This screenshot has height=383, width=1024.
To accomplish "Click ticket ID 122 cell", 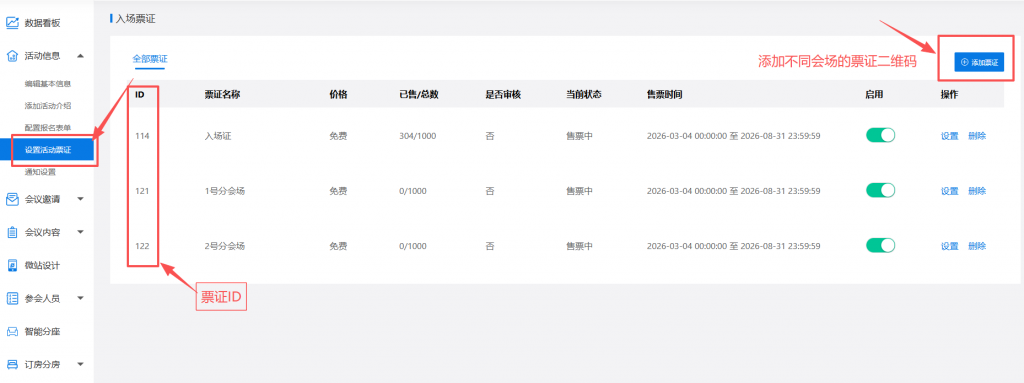I will click(x=142, y=246).
